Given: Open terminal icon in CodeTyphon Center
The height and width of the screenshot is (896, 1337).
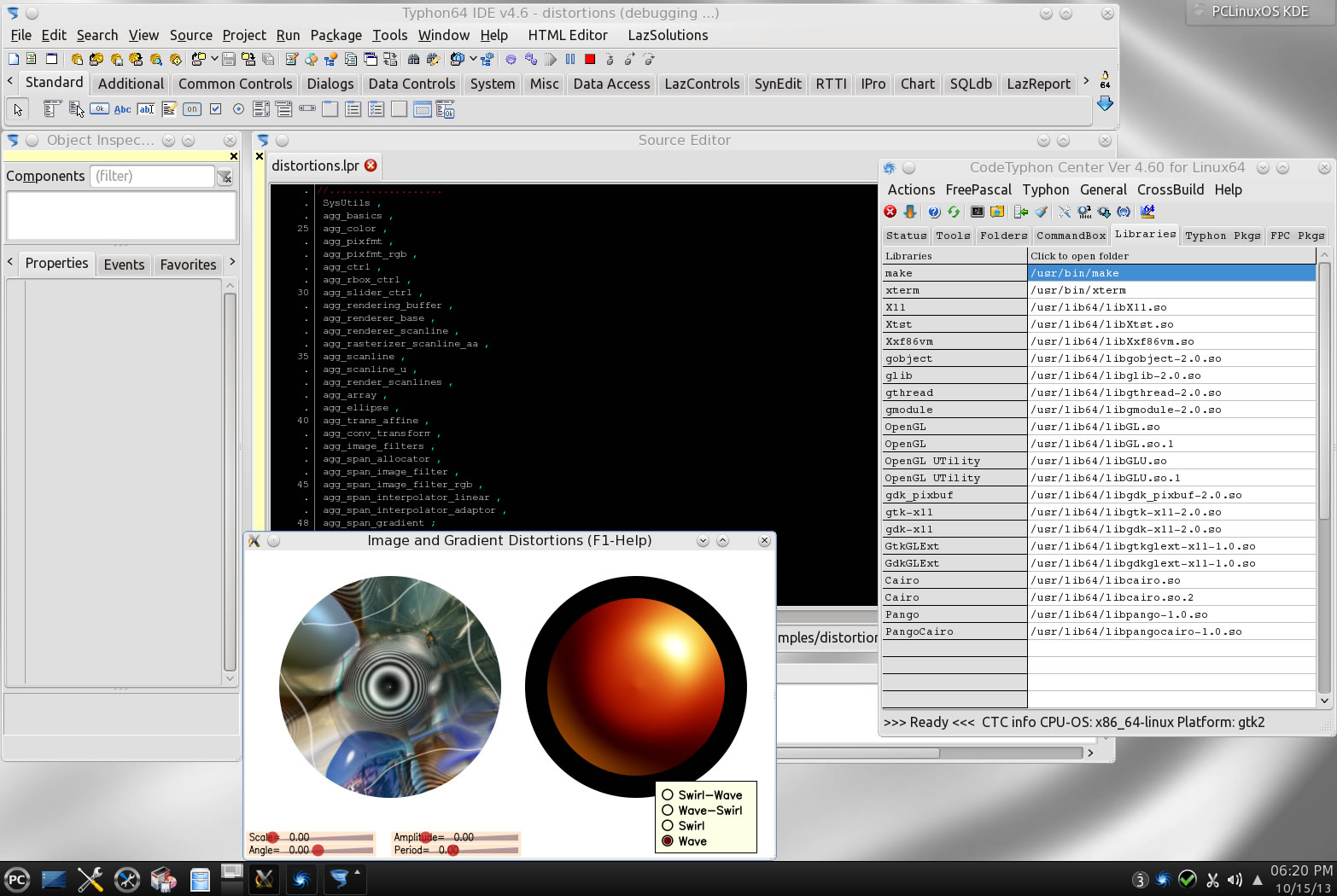Looking at the screenshot, I should pos(978,212).
